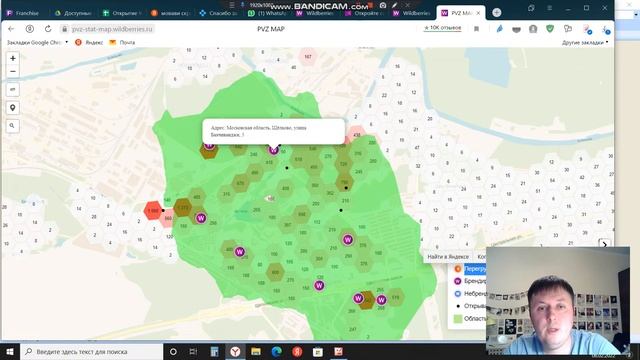Select W marker beside hexagon 1 173
Screen dimensions: 640x360
(x=201, y=218)
